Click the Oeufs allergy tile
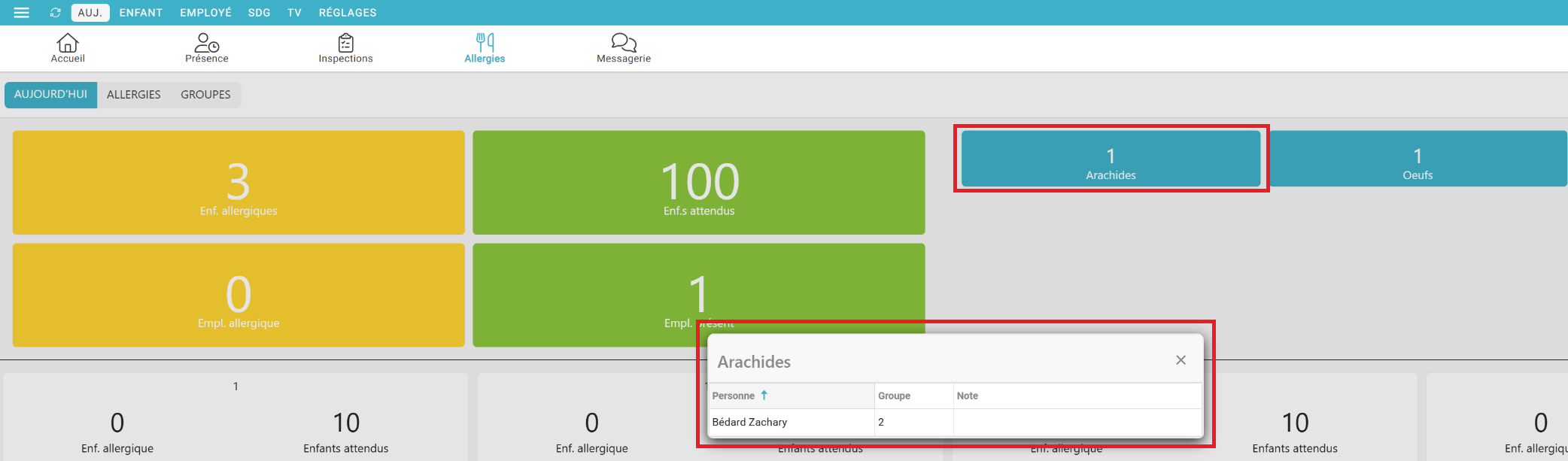This screenshot has width=1568, height=461. (1417, 159)
